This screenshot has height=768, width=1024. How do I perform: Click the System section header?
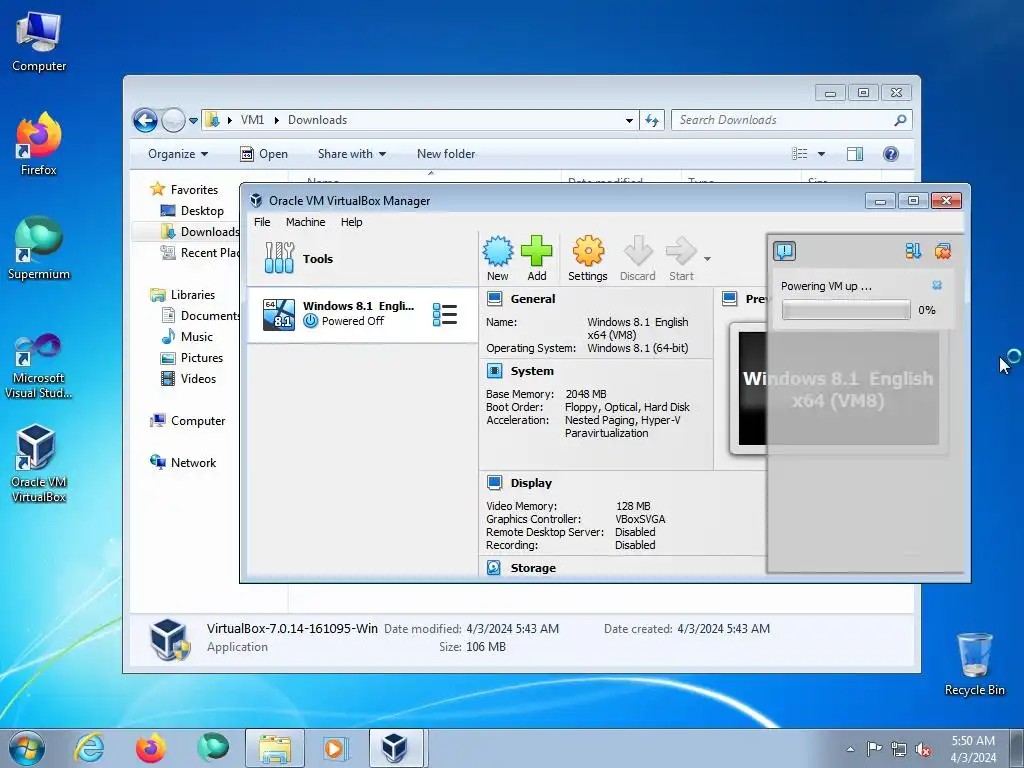click(x=532, y=371)
